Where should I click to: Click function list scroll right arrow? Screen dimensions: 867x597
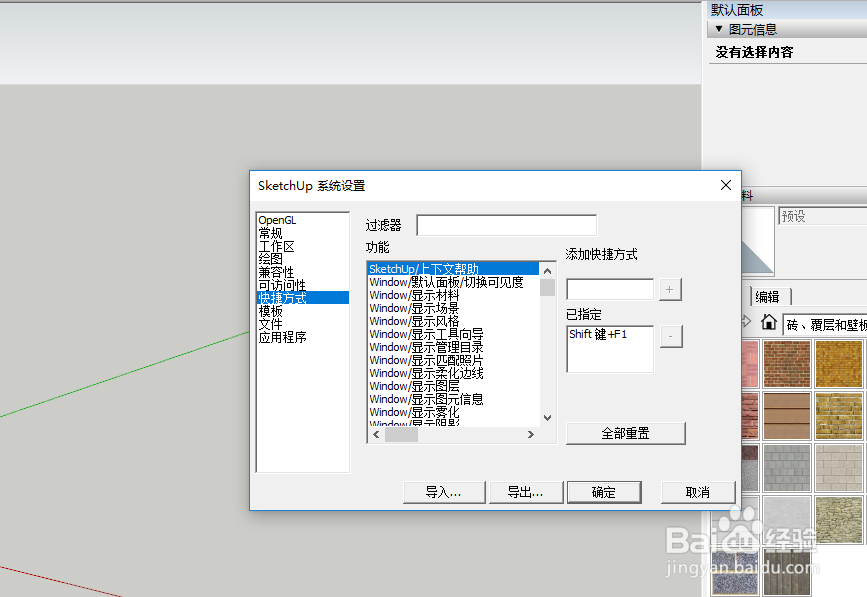click(x=531, y=434)
